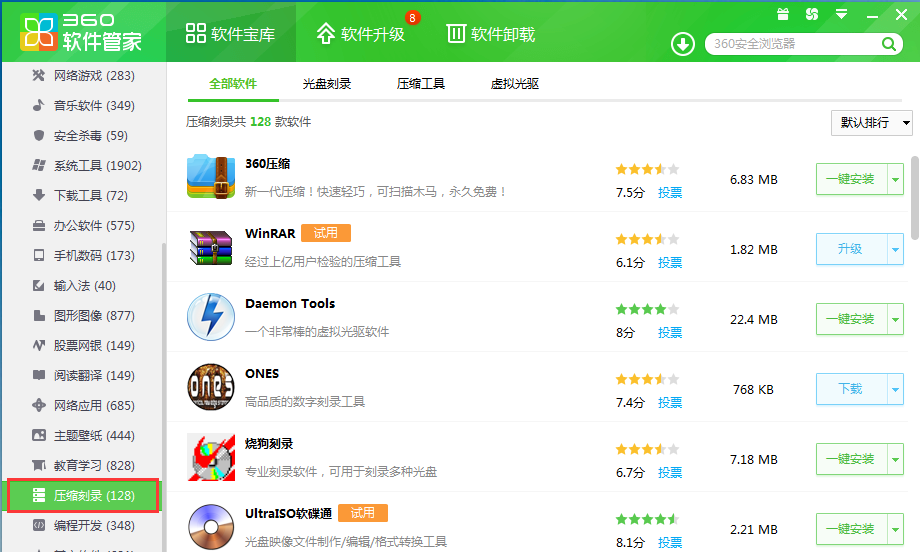The width and height of the screenshot is (920, 552).
Task: Click the software list vertical scrollbar
Action: (914, 198)
